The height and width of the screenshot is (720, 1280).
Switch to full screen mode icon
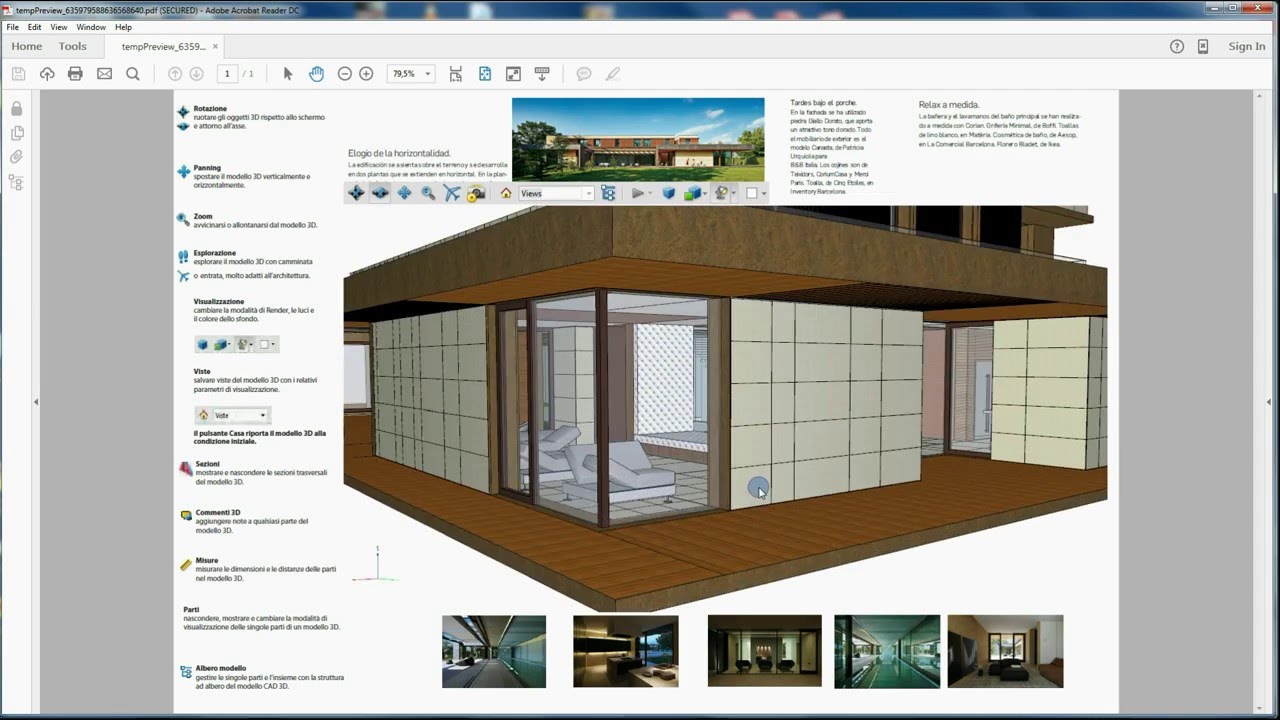pos(513,74)
